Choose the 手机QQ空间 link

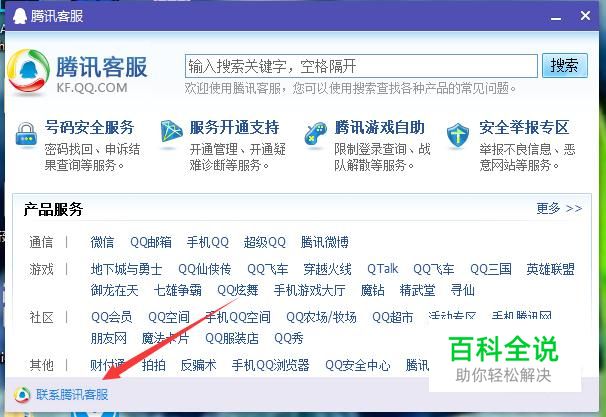coord(238,317)
